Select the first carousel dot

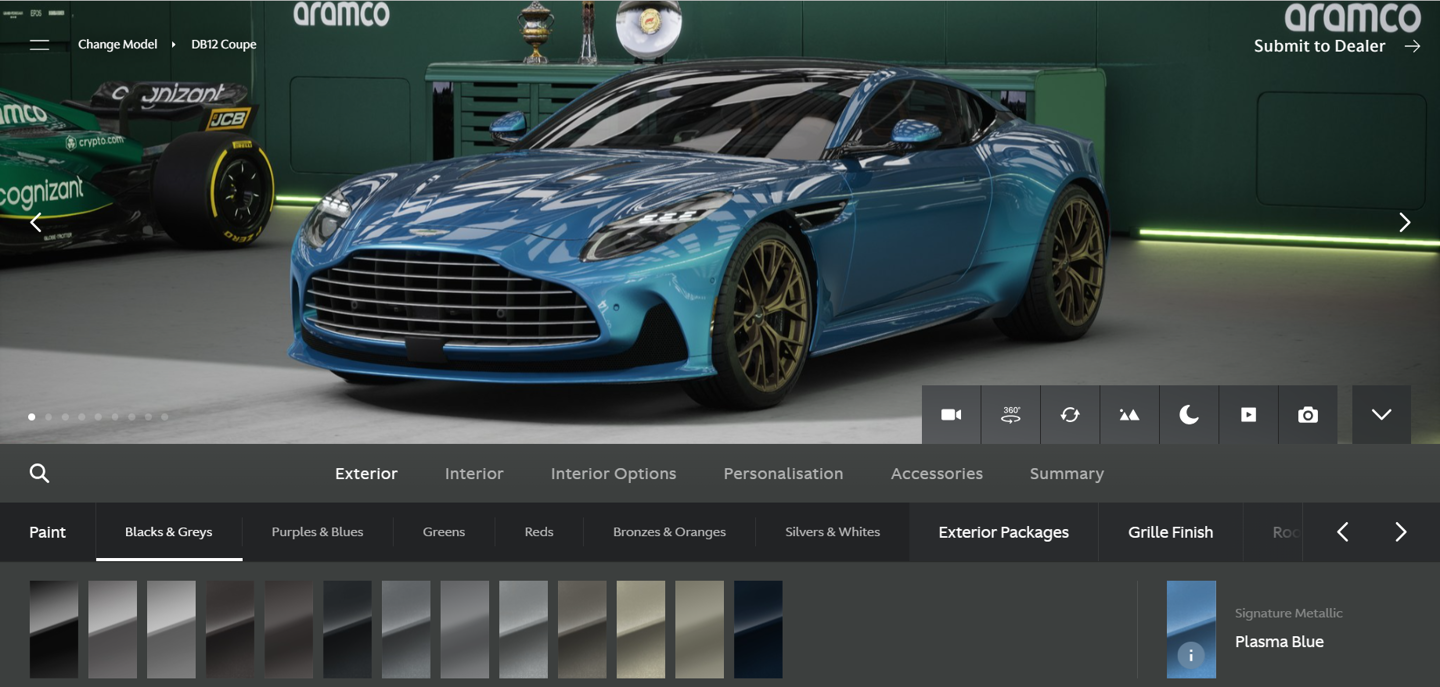pyautogui.click(x=32, y=417)
